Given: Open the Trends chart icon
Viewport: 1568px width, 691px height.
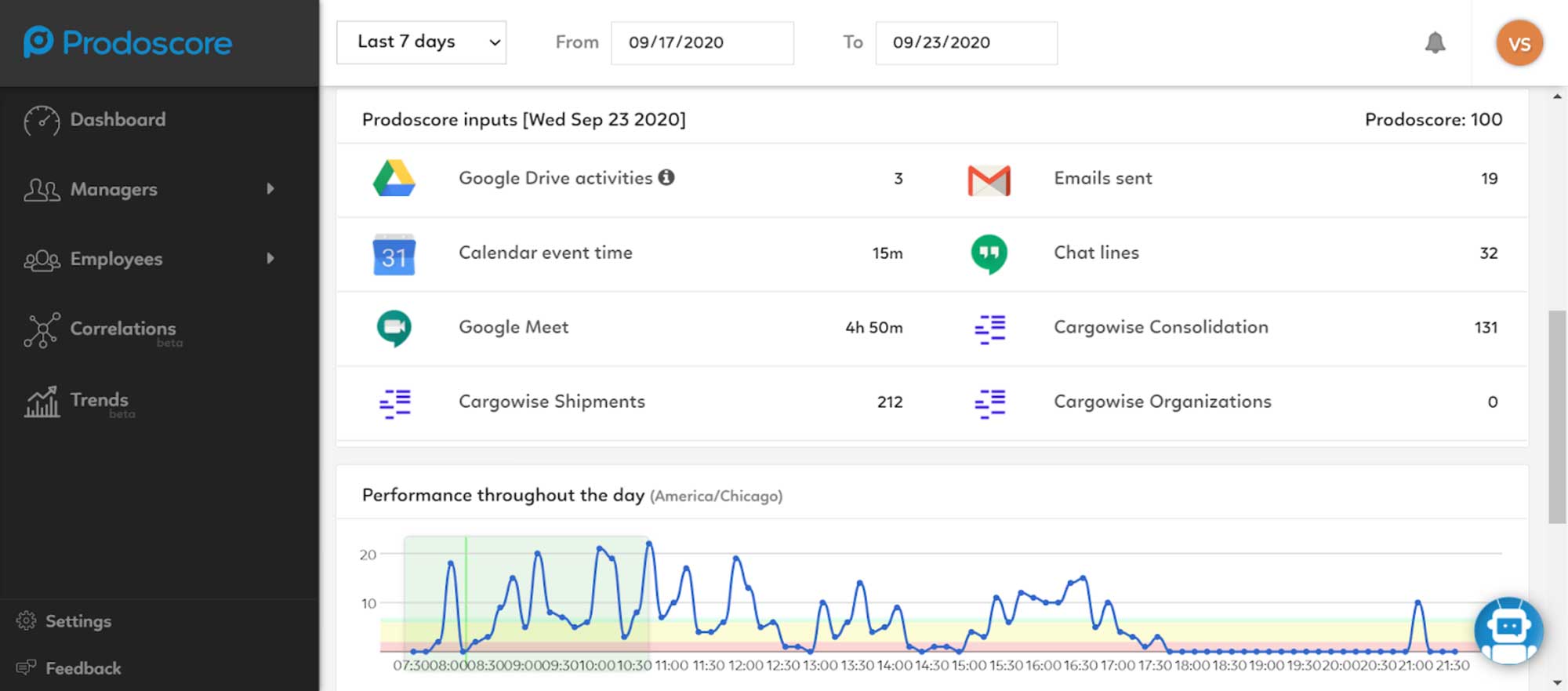Looking at the screenshot, I should click(42, 402).
